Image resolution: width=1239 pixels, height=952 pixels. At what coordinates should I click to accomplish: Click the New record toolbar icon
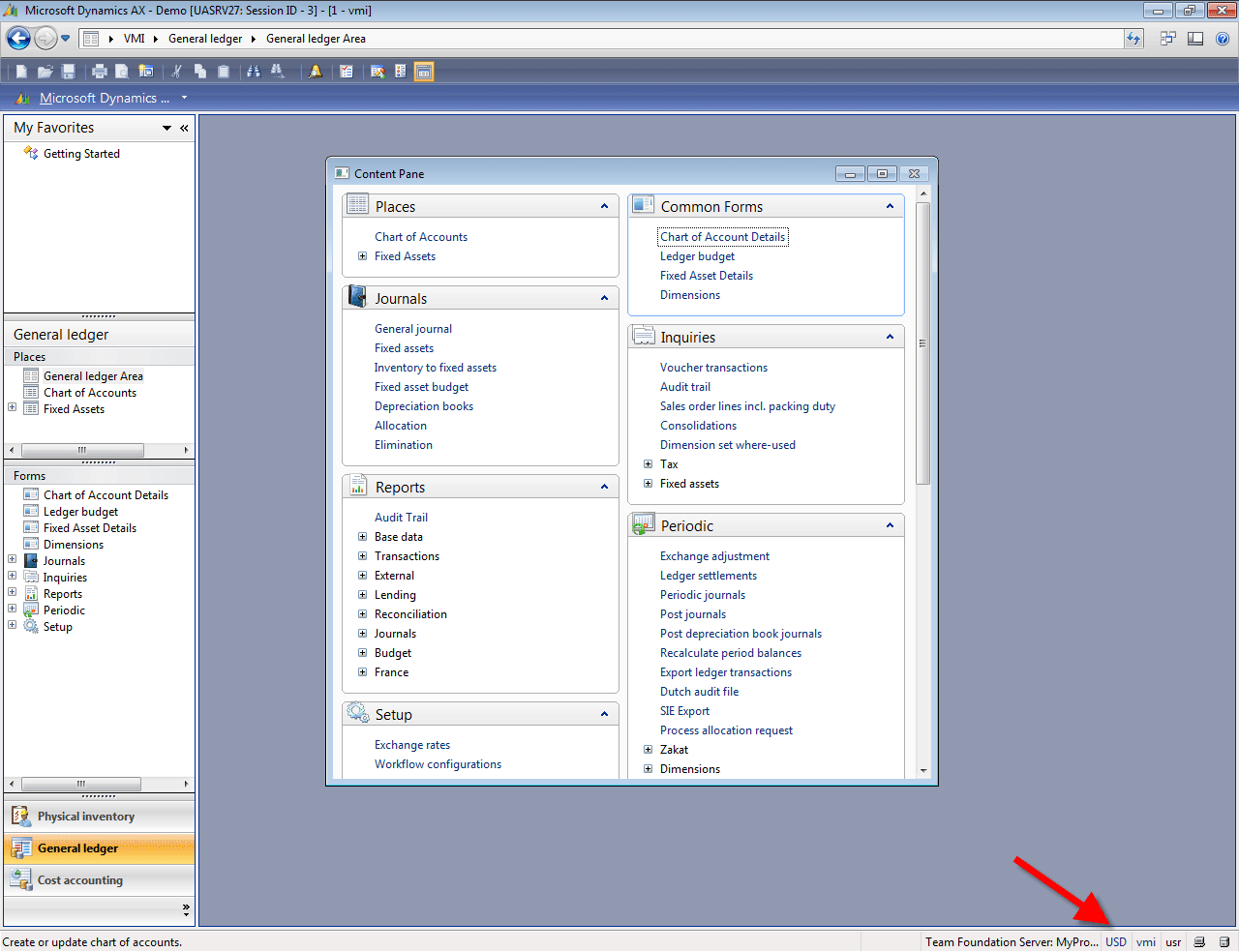pos(21,72)
